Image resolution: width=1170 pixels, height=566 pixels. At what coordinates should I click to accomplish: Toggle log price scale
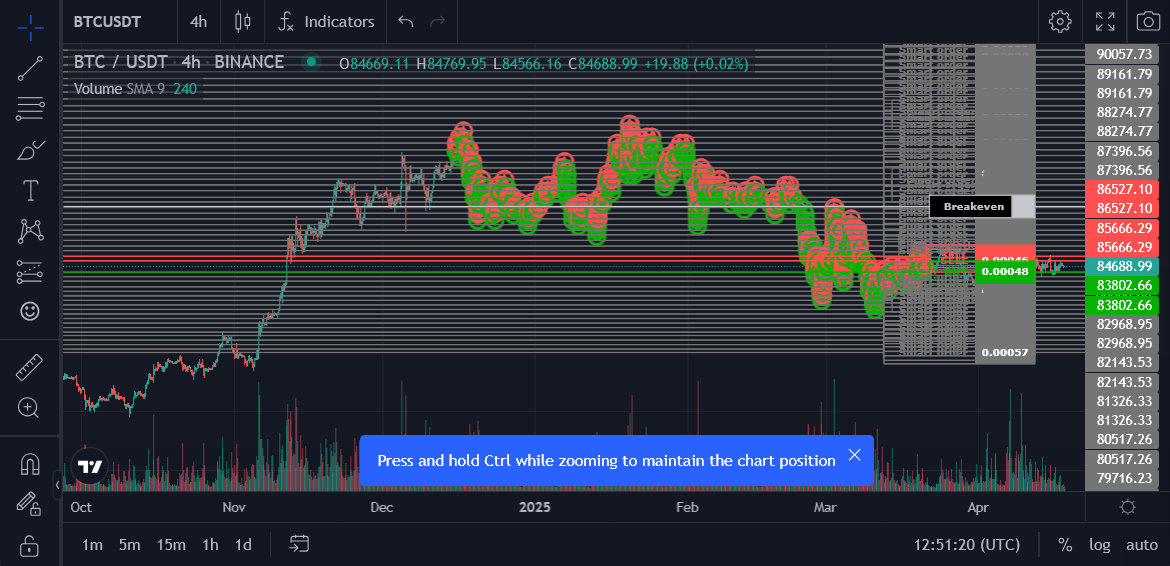click(x=1100, y=545)
